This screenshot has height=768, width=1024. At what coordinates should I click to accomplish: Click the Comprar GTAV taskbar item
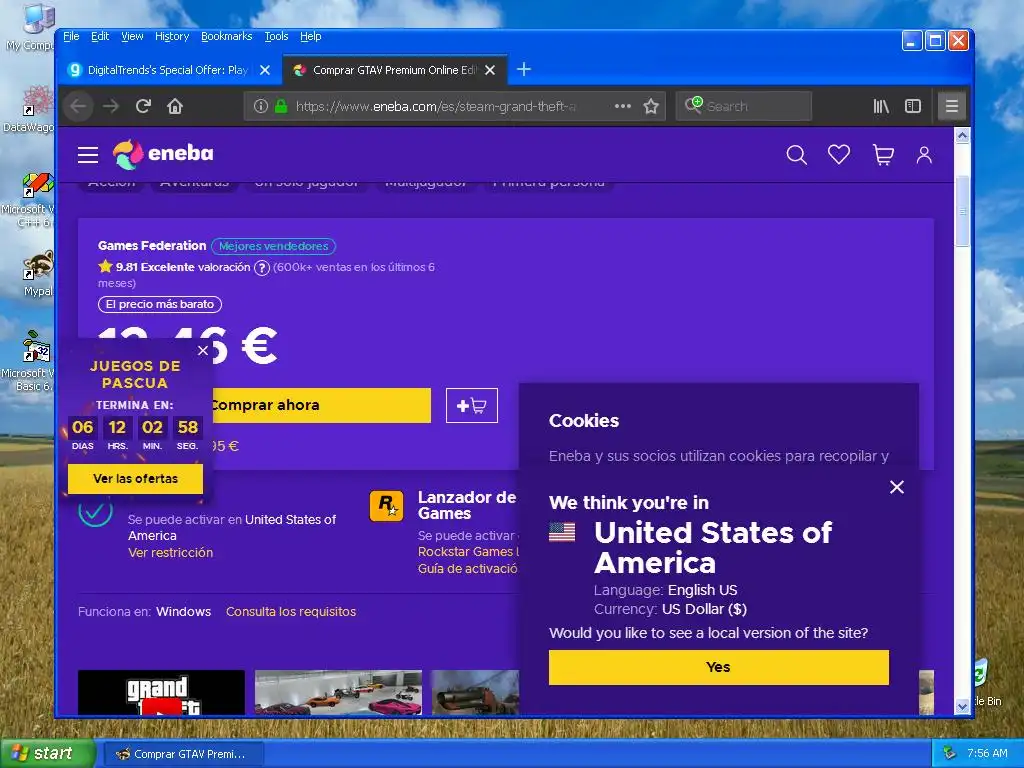pos(183,754)
